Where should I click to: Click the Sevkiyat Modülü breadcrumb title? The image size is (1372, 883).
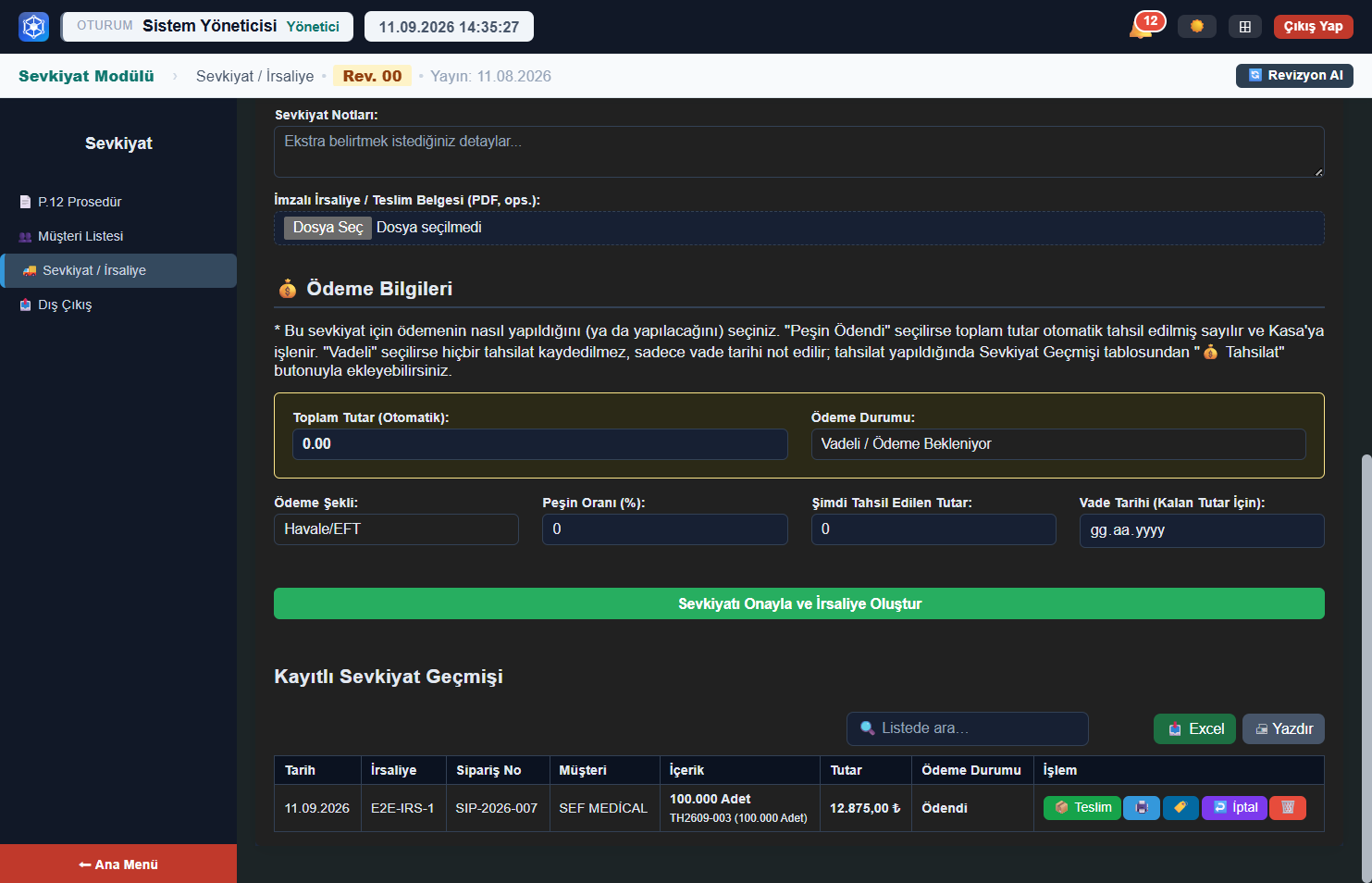pos(86,76)
